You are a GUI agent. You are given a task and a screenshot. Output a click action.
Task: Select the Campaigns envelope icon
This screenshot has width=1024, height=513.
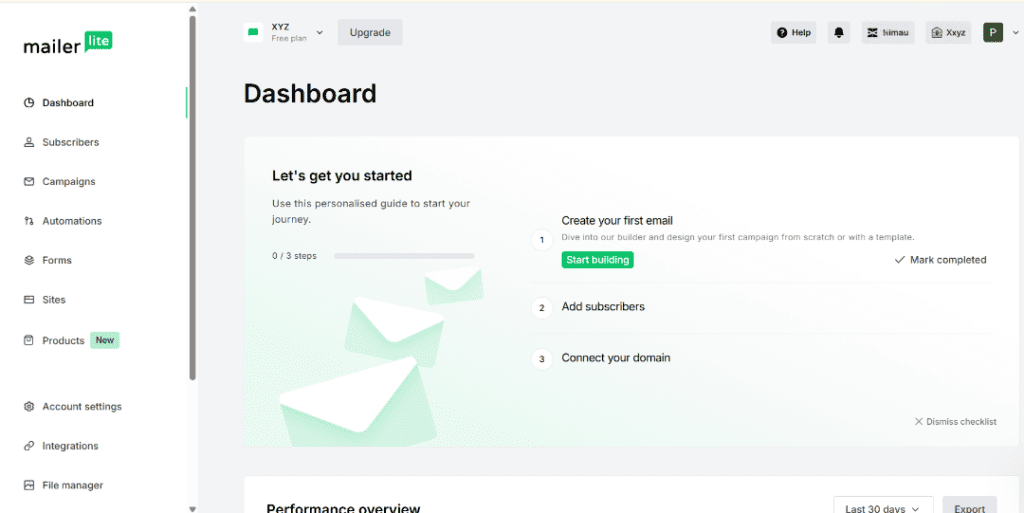29,181
